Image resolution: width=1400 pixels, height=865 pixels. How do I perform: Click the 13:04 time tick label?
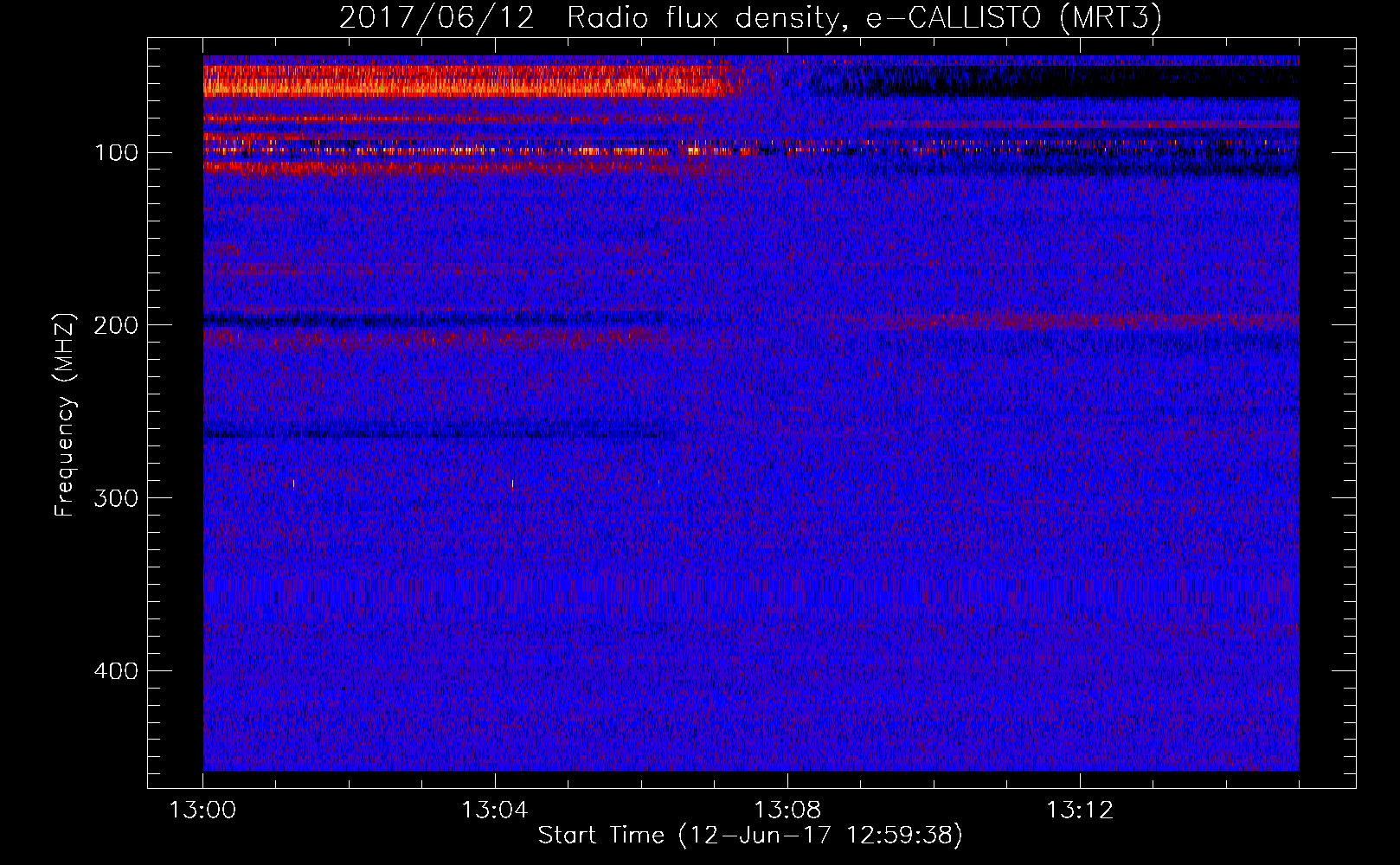tap(495, 811)
